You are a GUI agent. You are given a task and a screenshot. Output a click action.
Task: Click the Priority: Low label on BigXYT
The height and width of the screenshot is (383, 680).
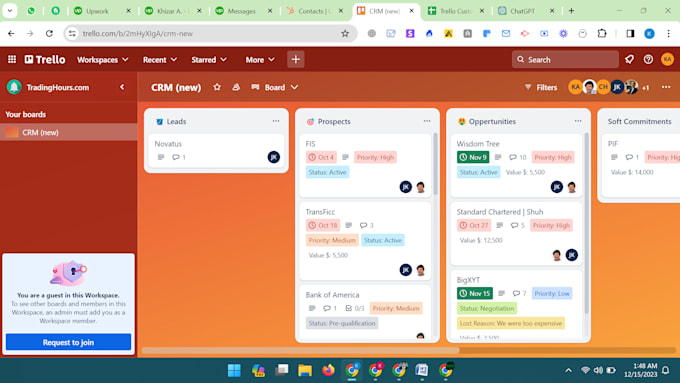pos(552,293)
